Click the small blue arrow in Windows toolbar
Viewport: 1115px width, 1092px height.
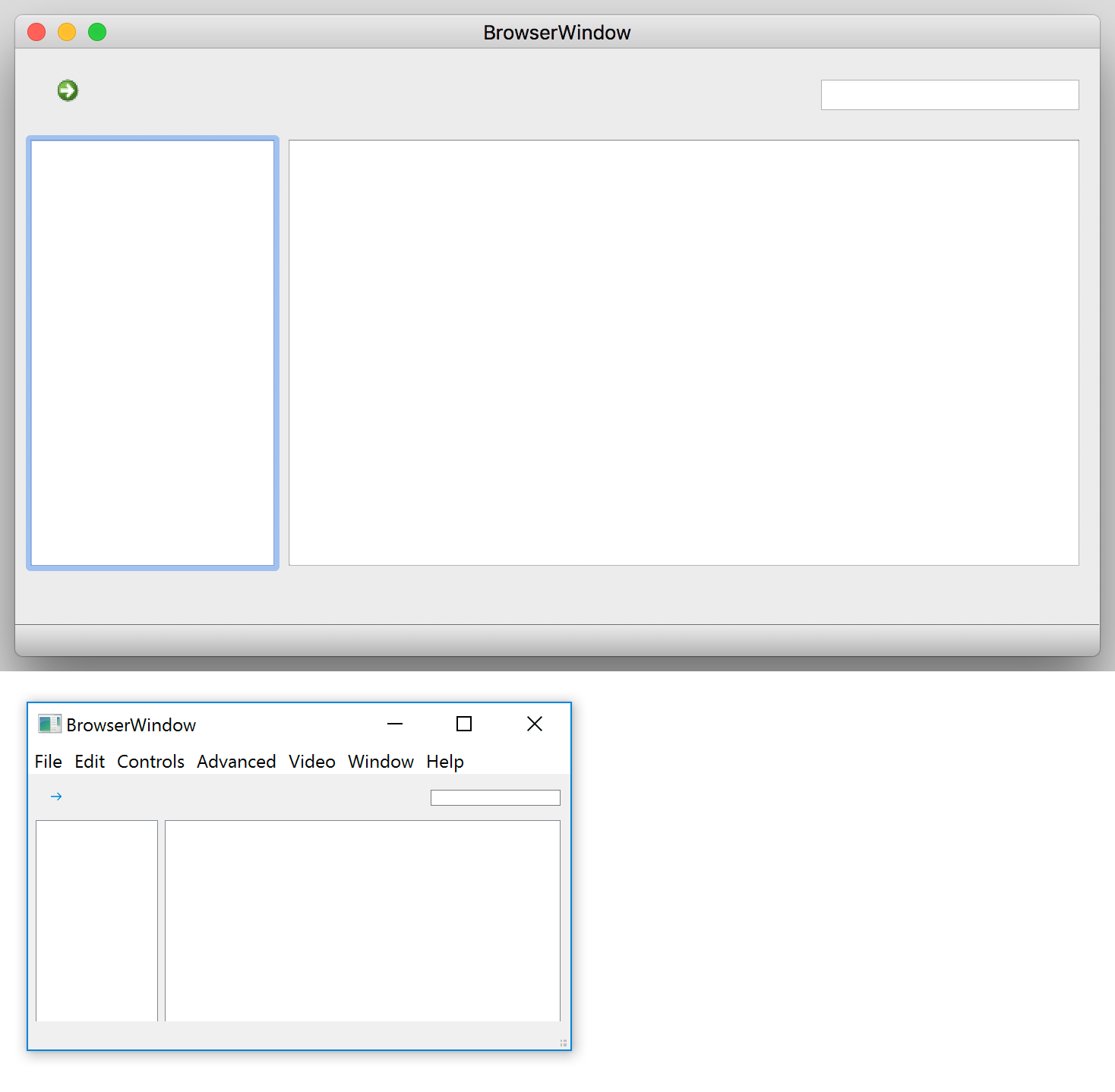pyautogui.click(x=56, y=797)
